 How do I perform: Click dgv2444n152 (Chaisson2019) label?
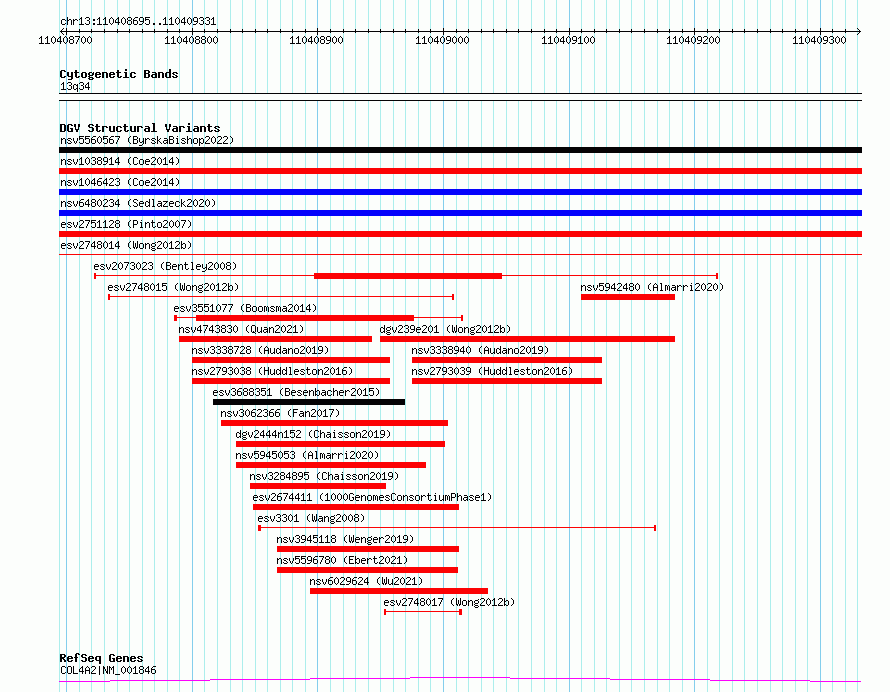313,434
